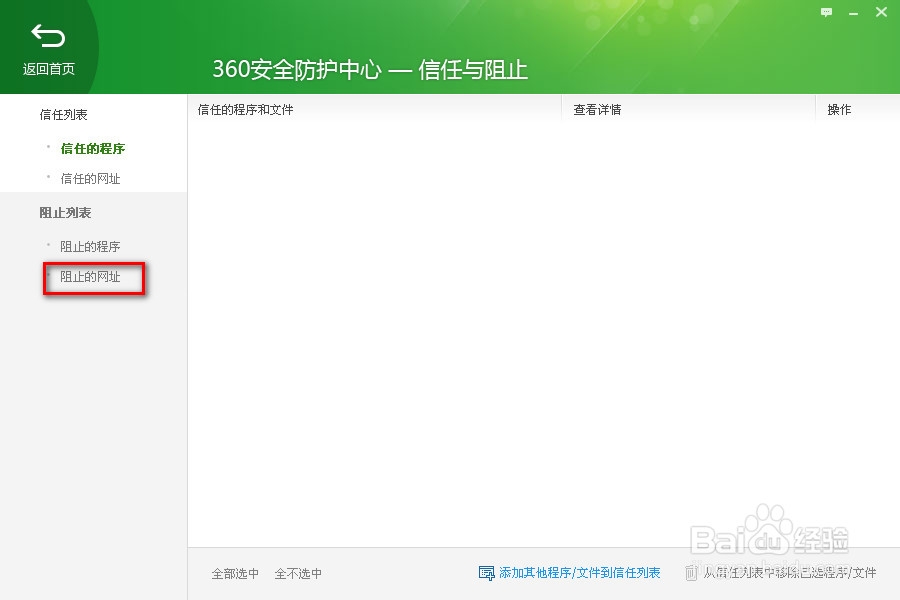The width and height of the screenshot is (900, 600).
Task: Click the 查看详情 column header
Action: tap(597, 110)
